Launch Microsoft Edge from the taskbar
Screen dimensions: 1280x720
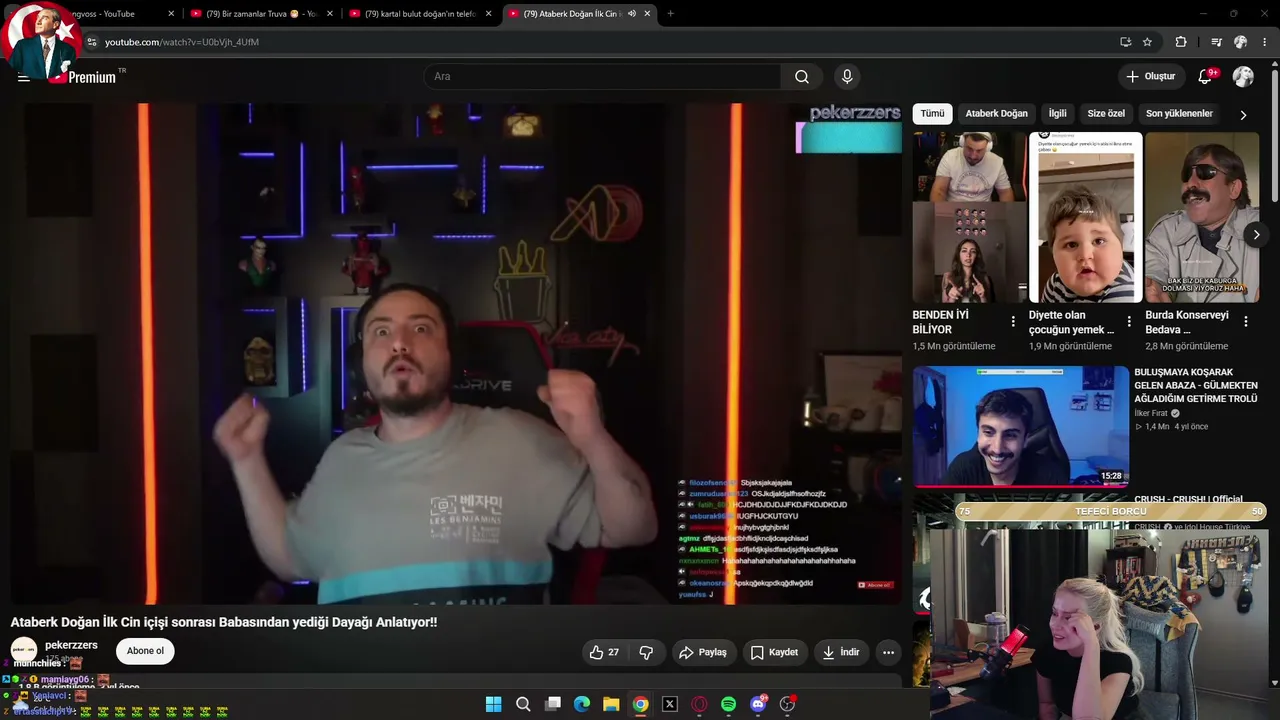[x=582, y=704]
